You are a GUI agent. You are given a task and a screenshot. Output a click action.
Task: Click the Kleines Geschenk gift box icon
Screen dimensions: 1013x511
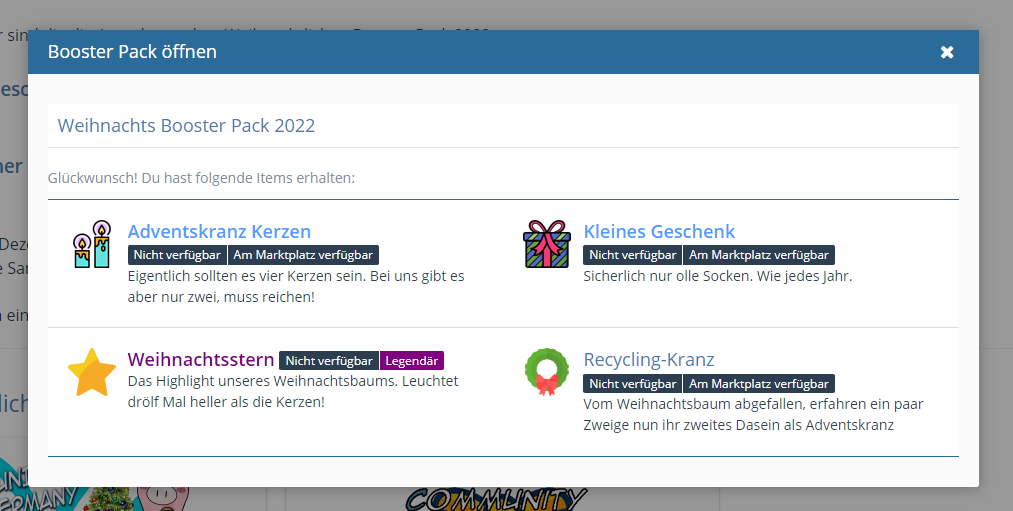point(546,244)
